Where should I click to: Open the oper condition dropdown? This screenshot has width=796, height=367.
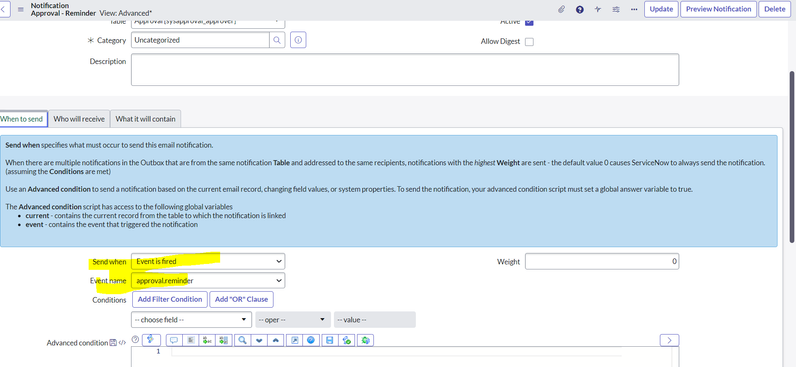click(293, 320)
